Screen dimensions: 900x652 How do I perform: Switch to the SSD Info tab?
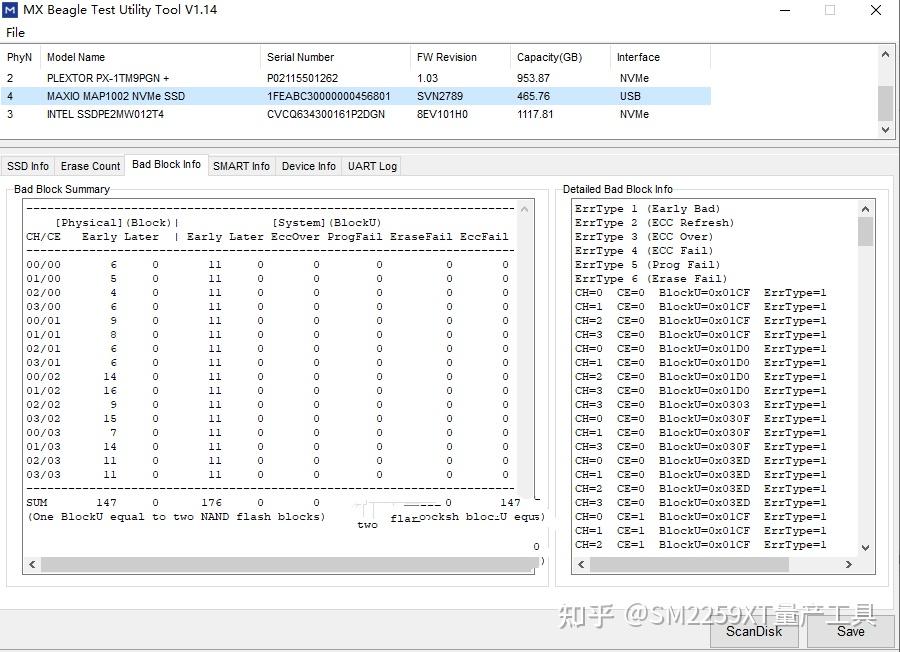(x=28, y=166)
